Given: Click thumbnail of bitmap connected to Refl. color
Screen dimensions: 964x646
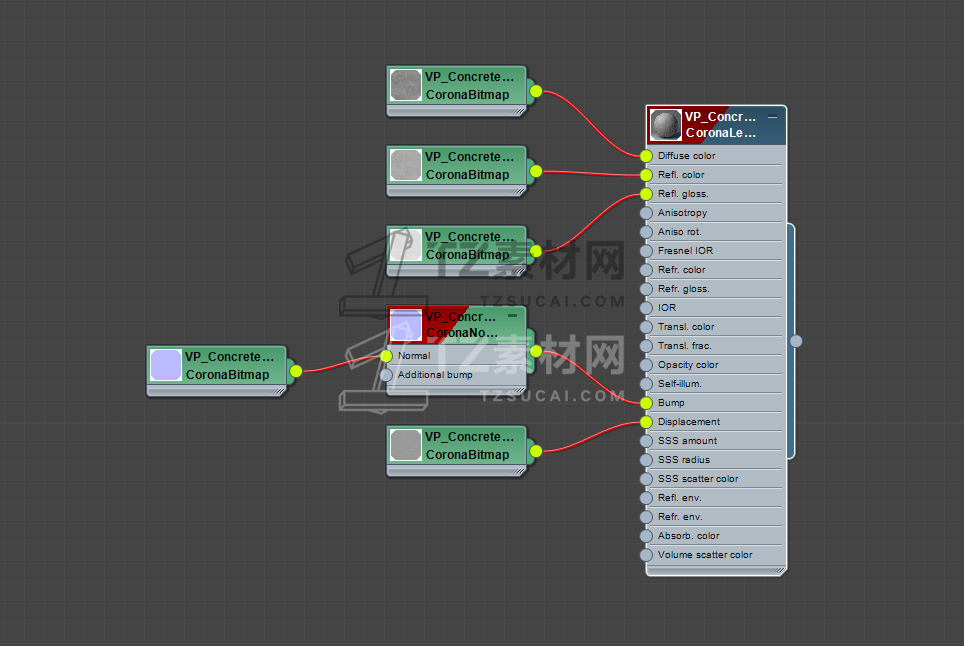Looking at the screenshot, I should 406,165.
